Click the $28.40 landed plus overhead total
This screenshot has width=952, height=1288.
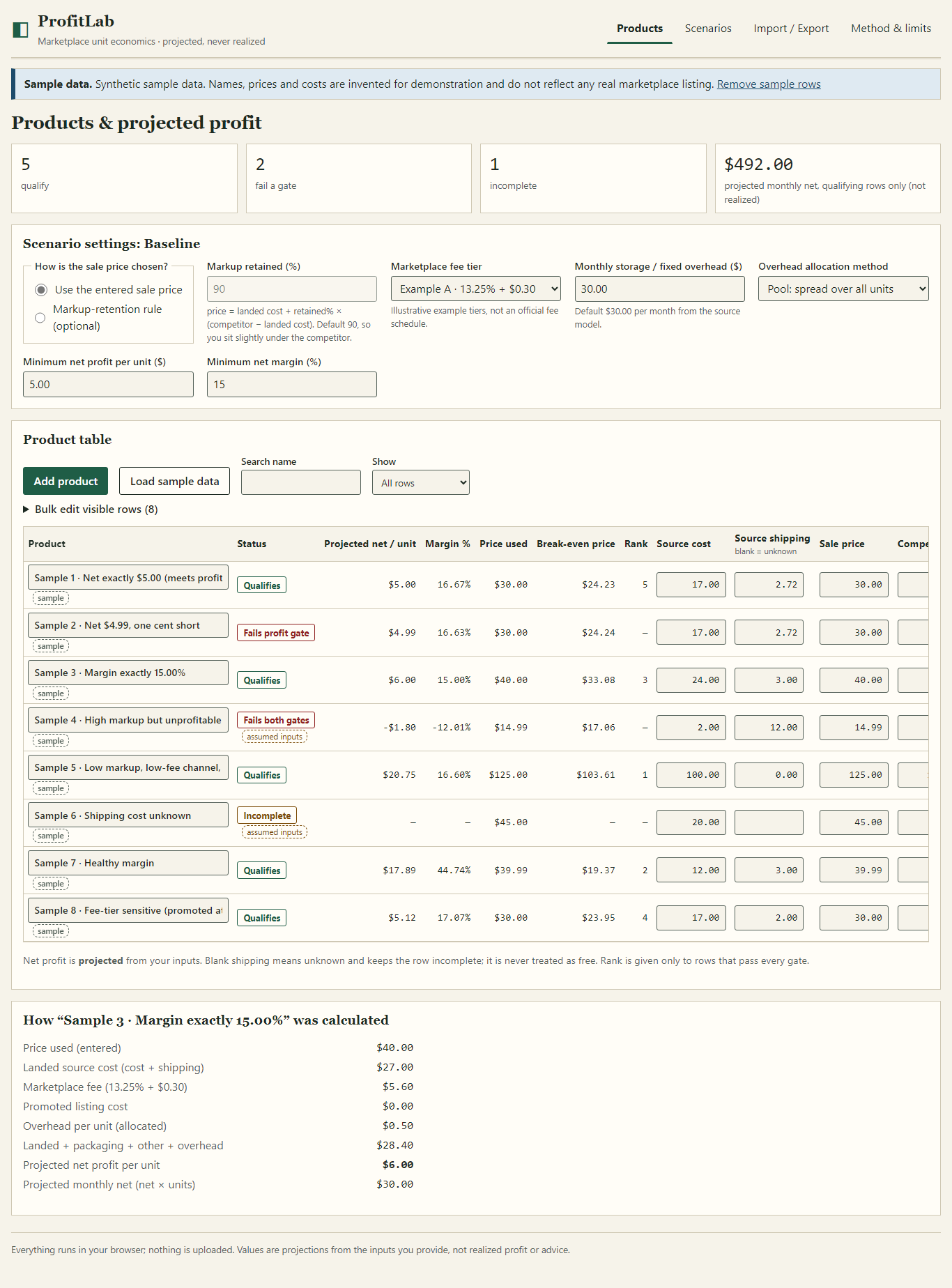pyautogui.click(x=395, y=1145)
